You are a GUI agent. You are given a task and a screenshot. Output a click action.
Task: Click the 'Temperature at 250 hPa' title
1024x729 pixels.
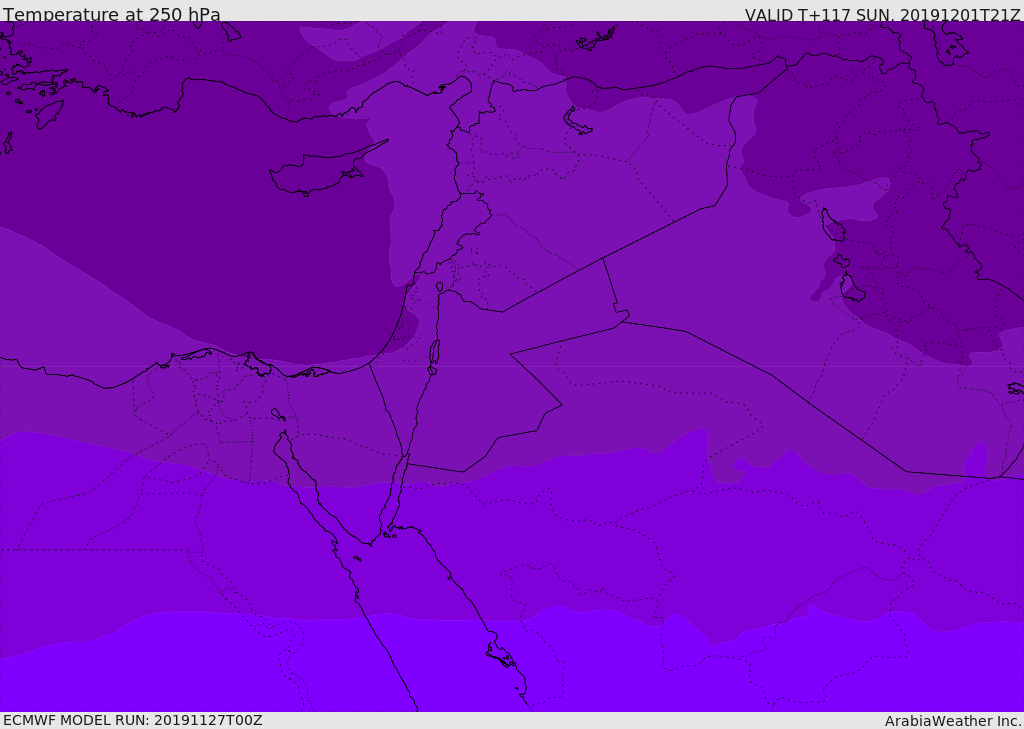pos(112,14)
